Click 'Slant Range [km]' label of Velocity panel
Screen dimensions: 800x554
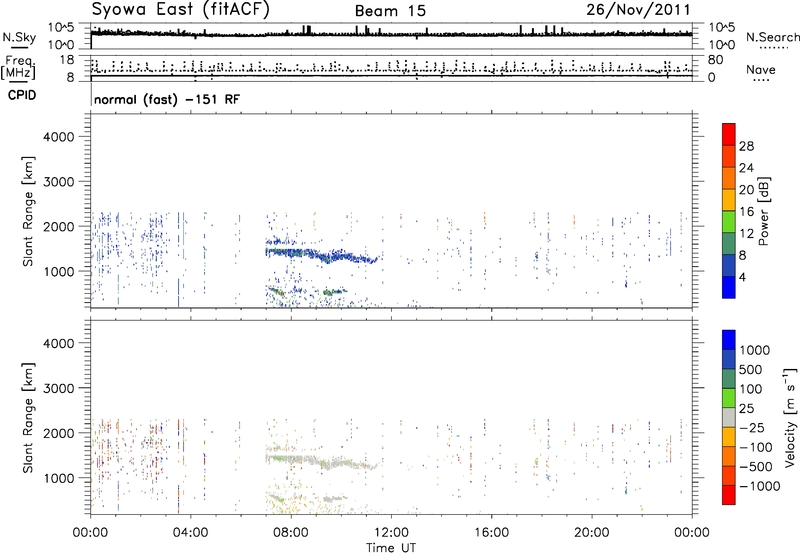point(28,417)
